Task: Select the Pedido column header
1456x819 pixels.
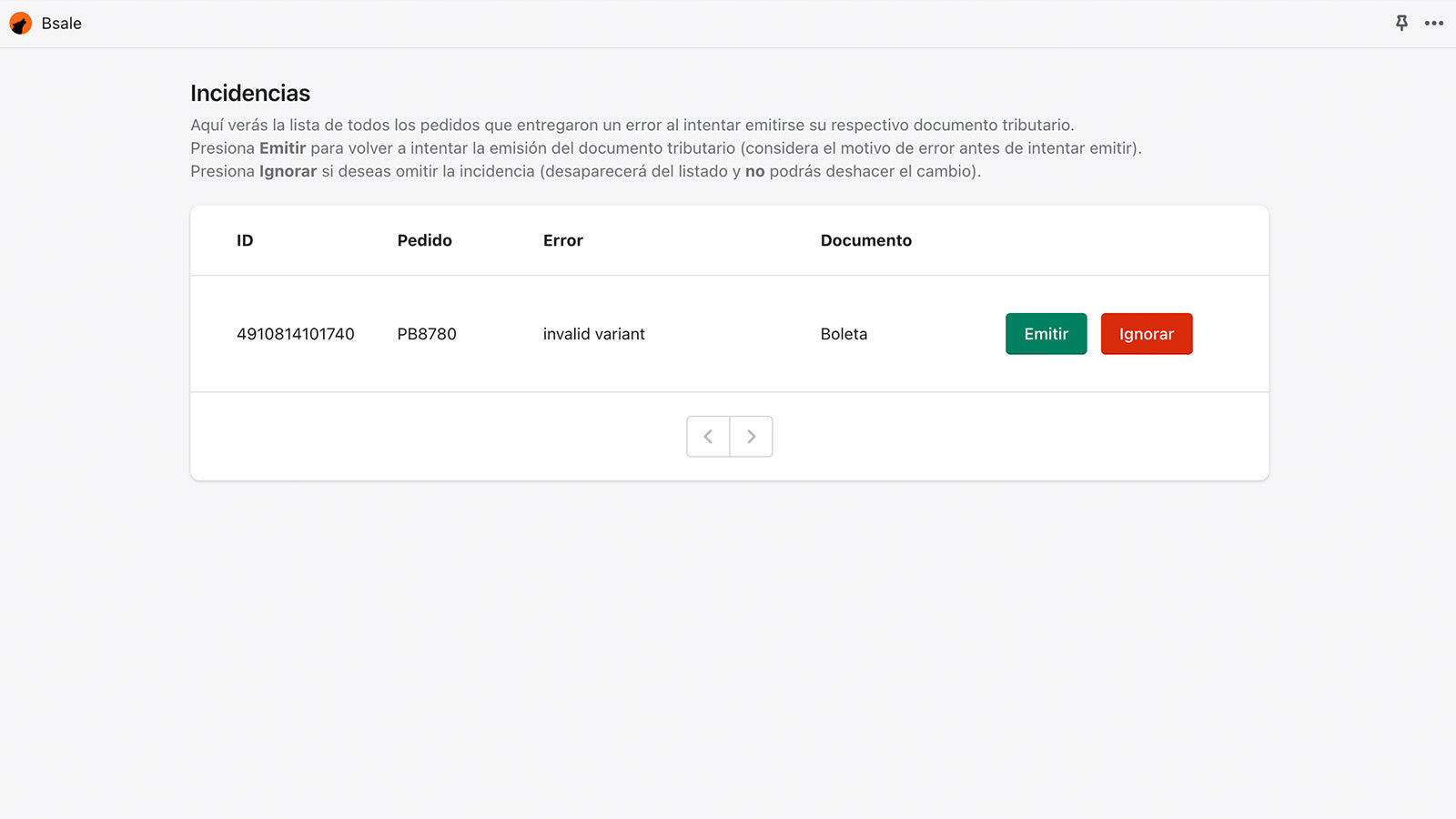Action: coord(424,240)
